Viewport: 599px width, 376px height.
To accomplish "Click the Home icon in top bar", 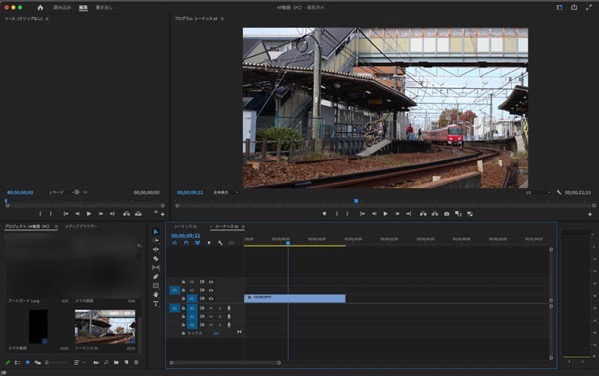I will pyautogui.click(x=40, y=7).
